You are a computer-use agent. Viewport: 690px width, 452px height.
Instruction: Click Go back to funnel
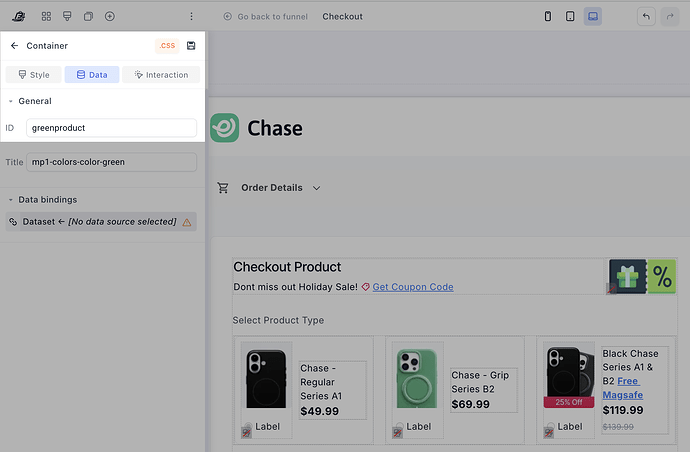[267, 17]
